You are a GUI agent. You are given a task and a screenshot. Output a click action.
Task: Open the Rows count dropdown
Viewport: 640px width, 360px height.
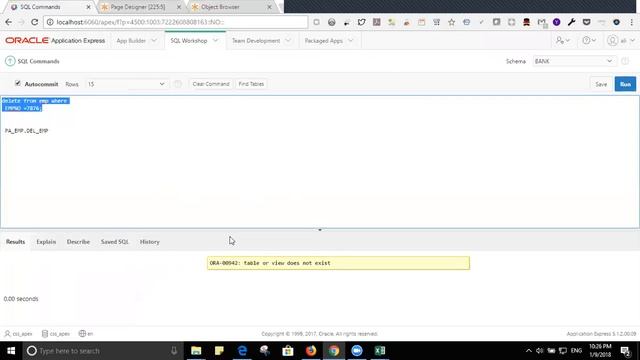(126, 84)
